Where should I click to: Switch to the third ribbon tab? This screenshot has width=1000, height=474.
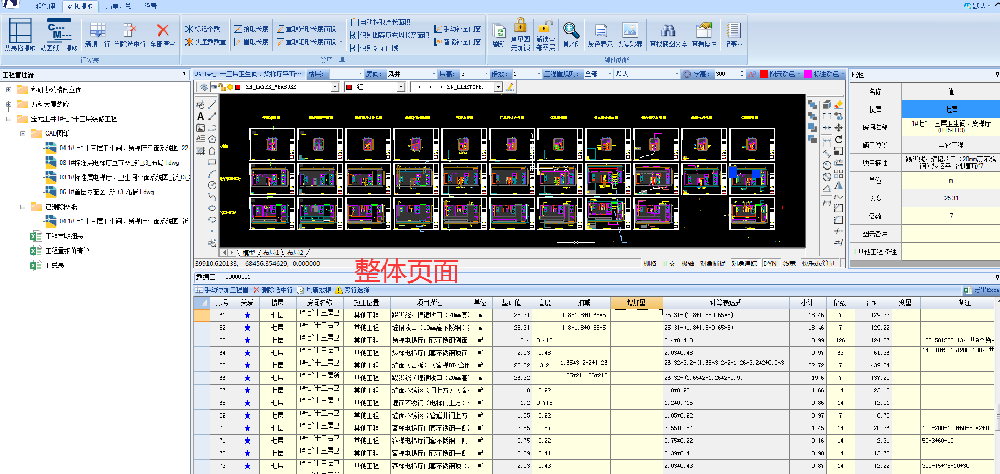[116, 6]
